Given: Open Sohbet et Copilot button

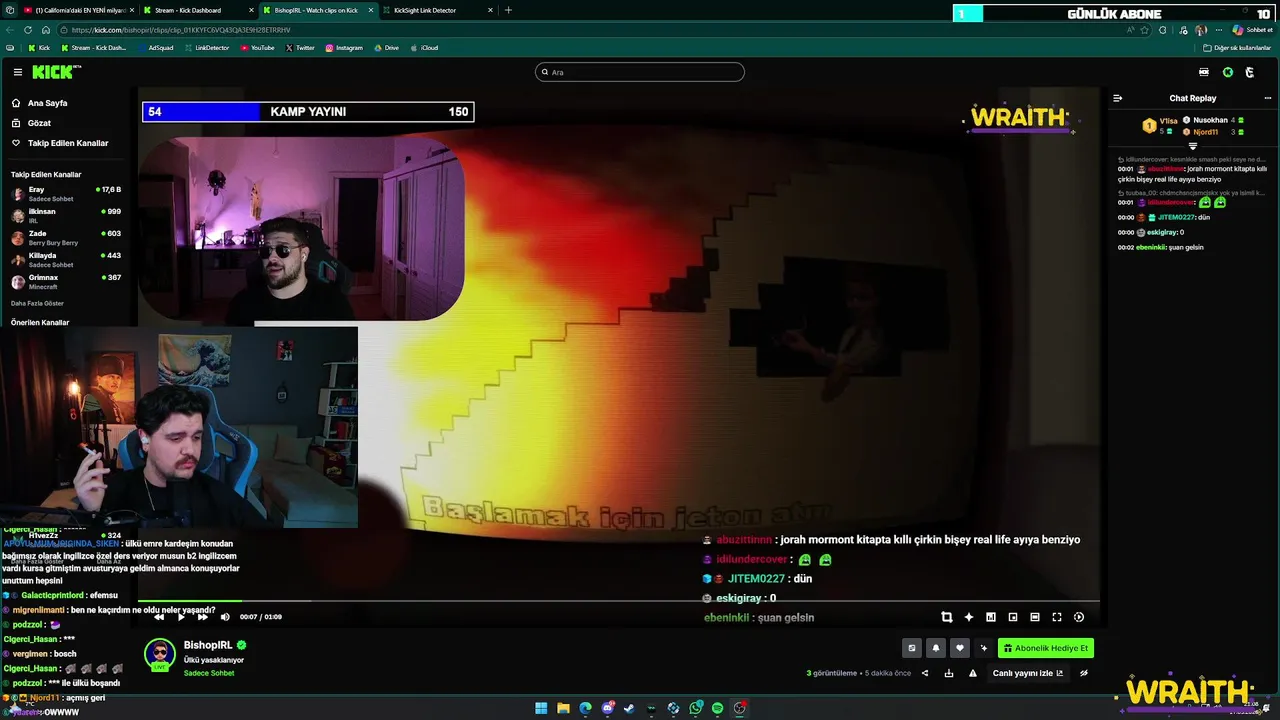Looking at the screenshot, I should coord(1252,30).
